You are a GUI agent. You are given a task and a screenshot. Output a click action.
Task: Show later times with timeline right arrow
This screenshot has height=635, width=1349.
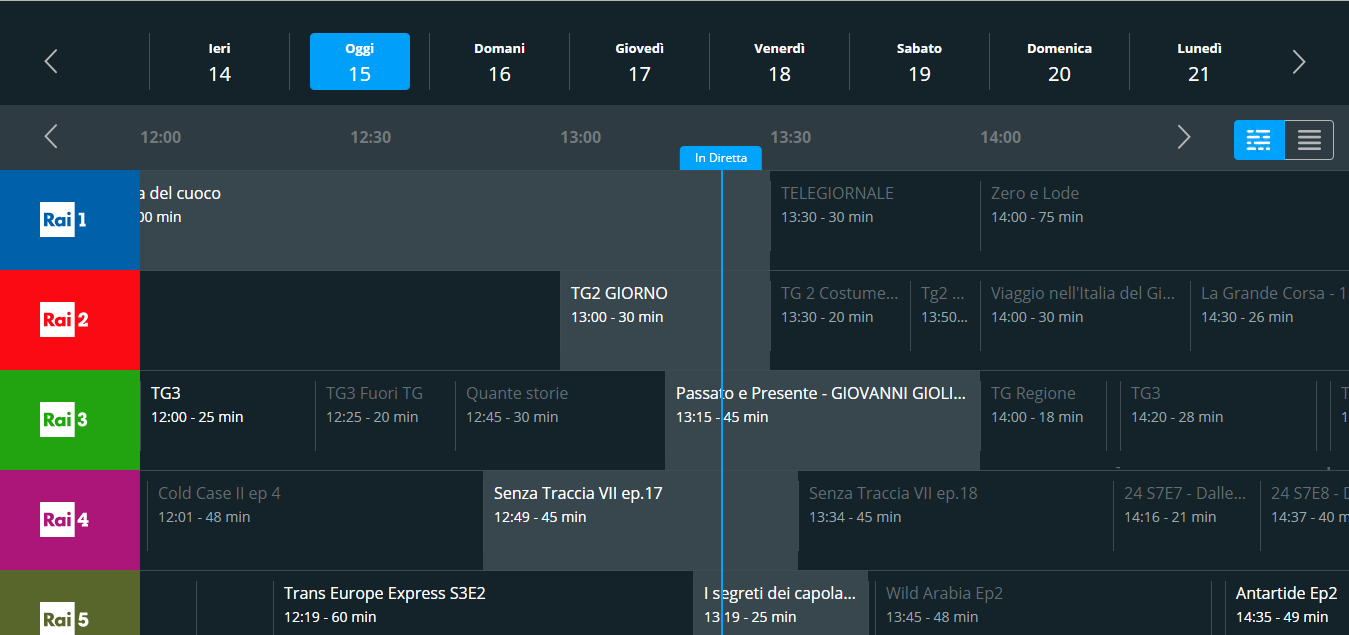coord(1184,137)
